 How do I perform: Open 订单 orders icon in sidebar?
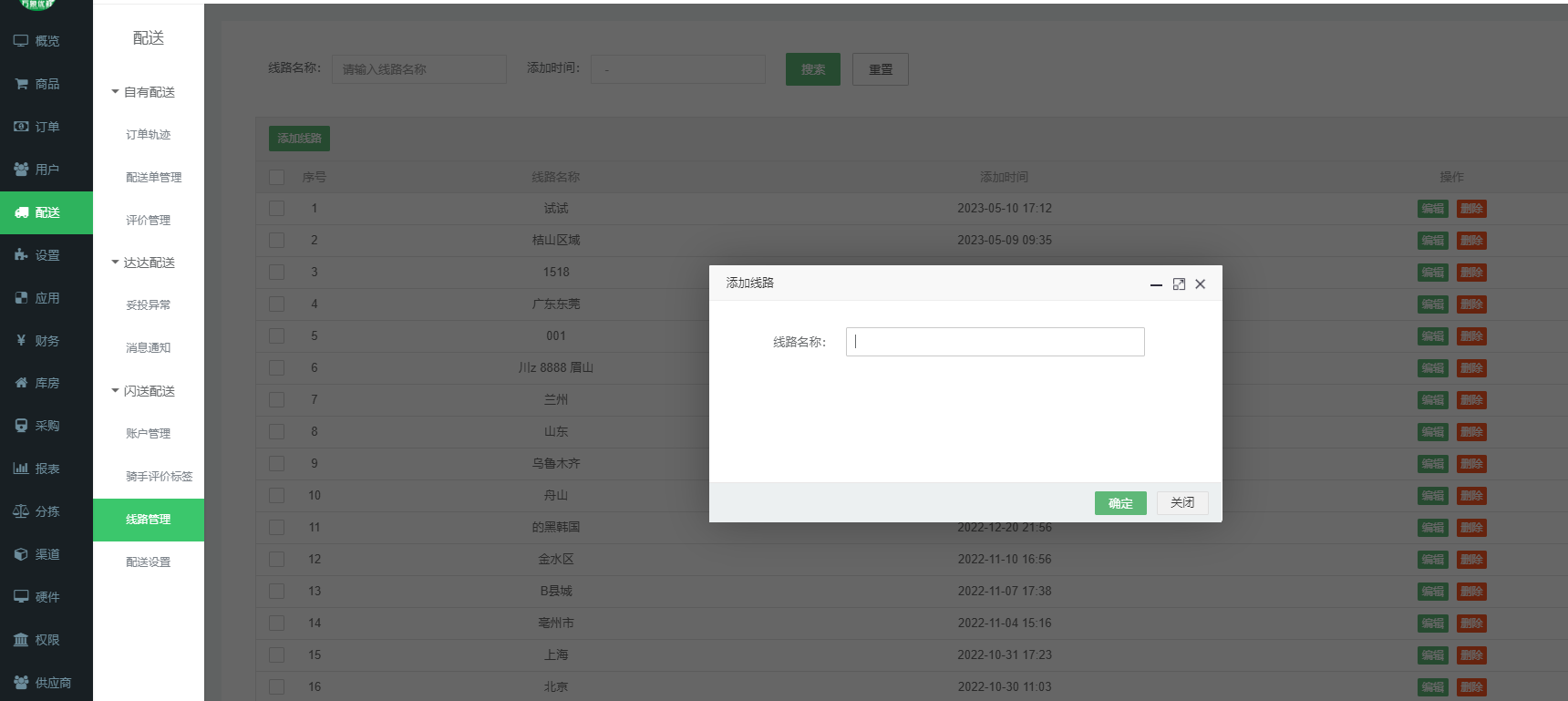21,127
